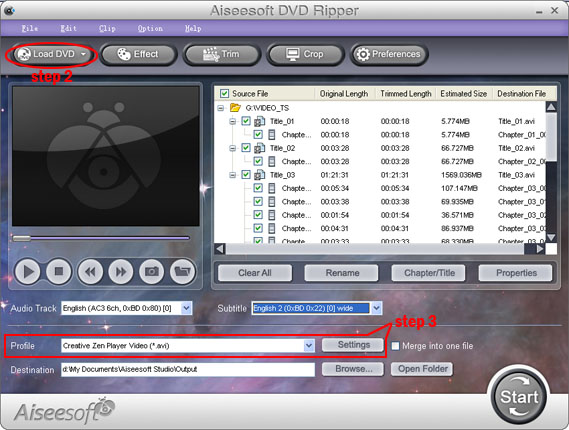Image resolution: width=569 pixels, height=430 pixels.
Task: Uncheck the chapter checkbox under Title_02
Action: point(258,161)
